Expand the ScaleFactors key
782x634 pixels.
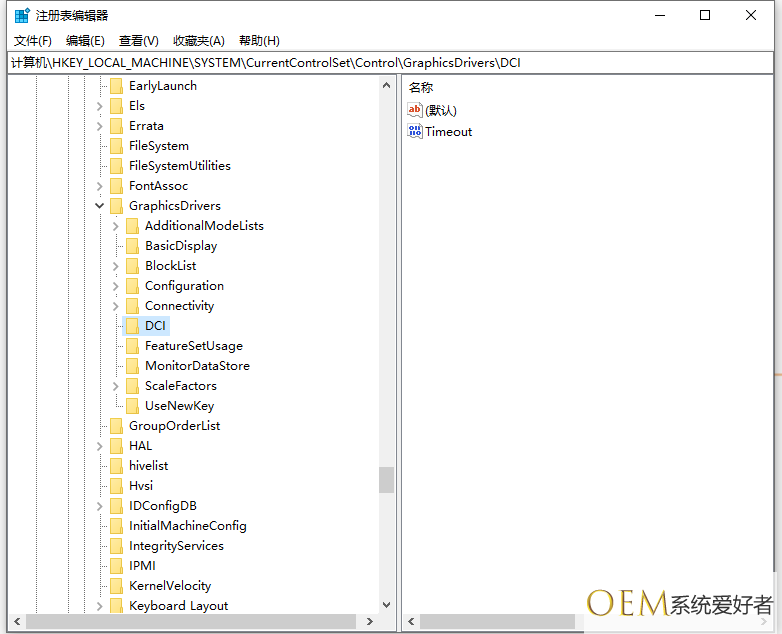pyautogui.click(x=116, y=386)
